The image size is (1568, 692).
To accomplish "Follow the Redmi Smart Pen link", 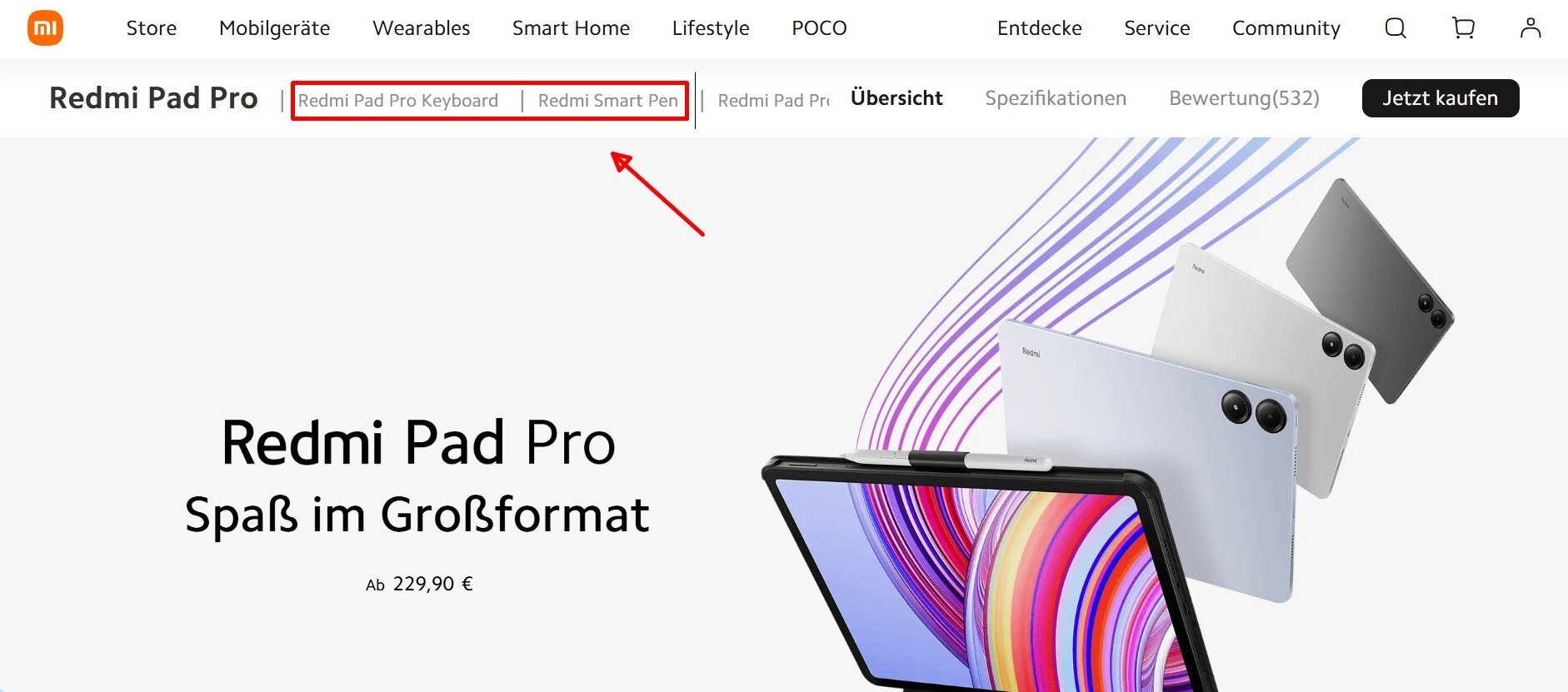I will (x=608, y=101).
